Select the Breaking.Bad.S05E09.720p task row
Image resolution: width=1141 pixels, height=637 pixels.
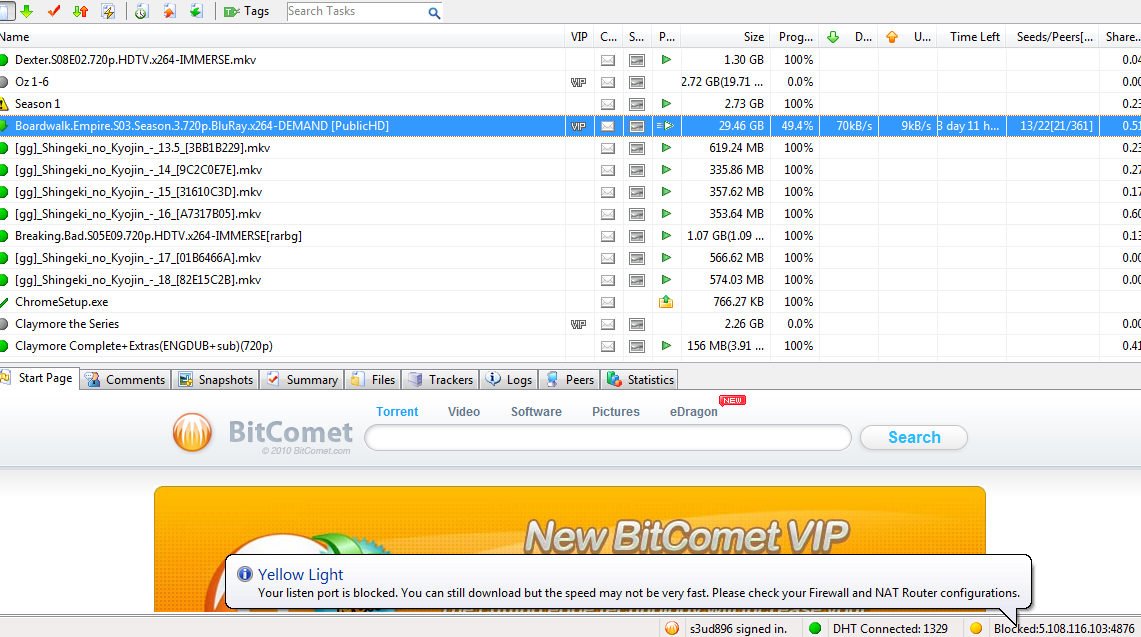[570, 236]
